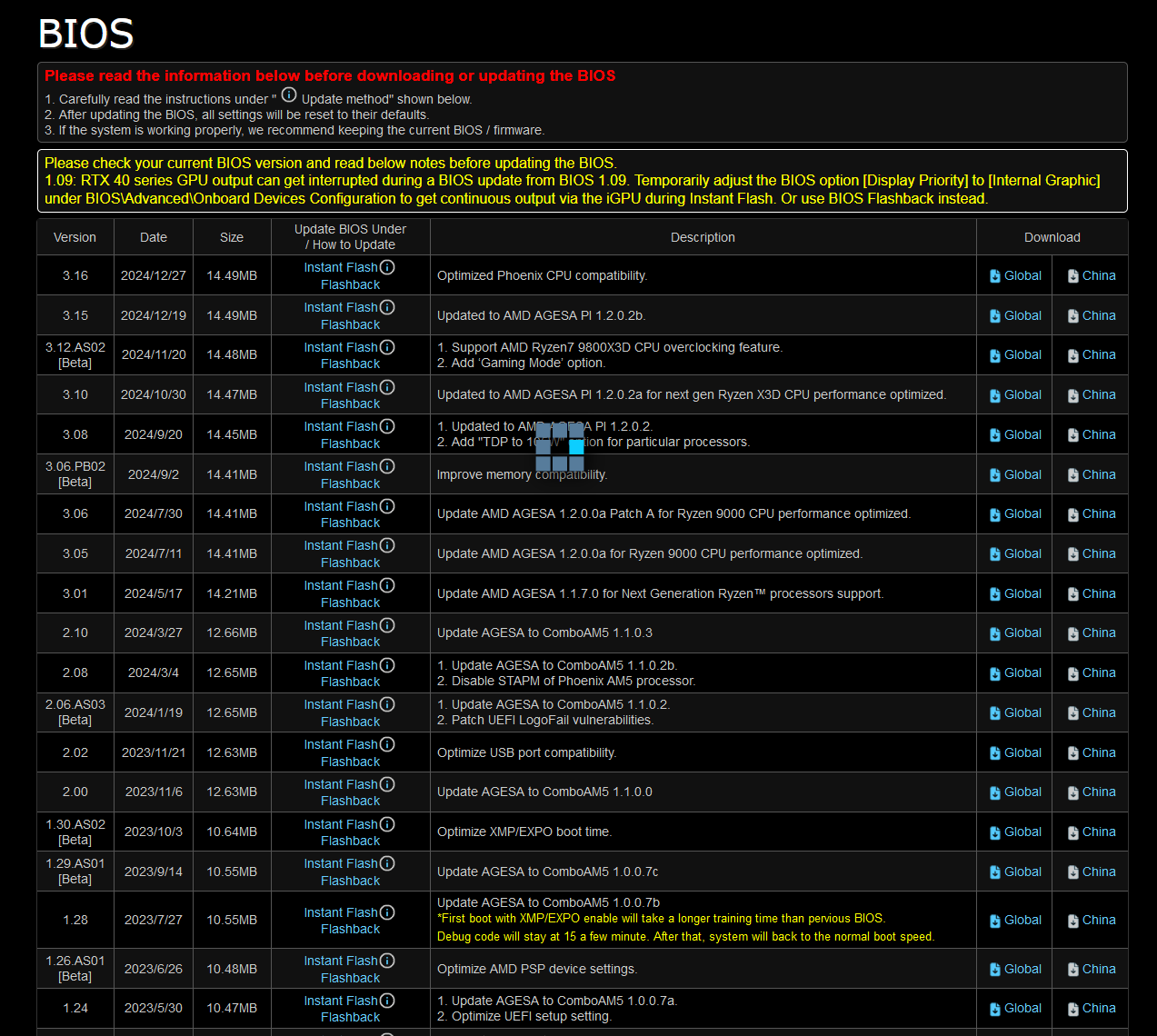Click the Global download icon for BIOS 2.08
This screenshot has height=1036, width=1157.
(x=995, y=673)
